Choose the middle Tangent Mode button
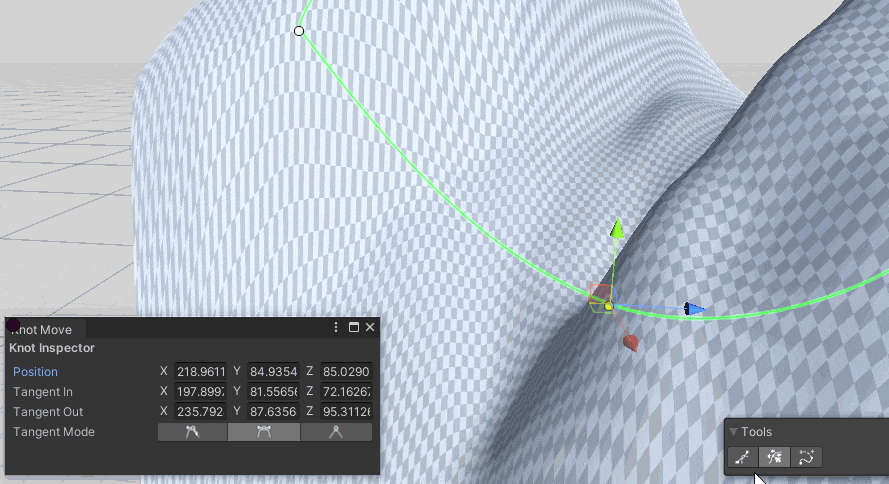Image resolution: width=889 pixels, height=484 pixels. (x=264, y=432)
